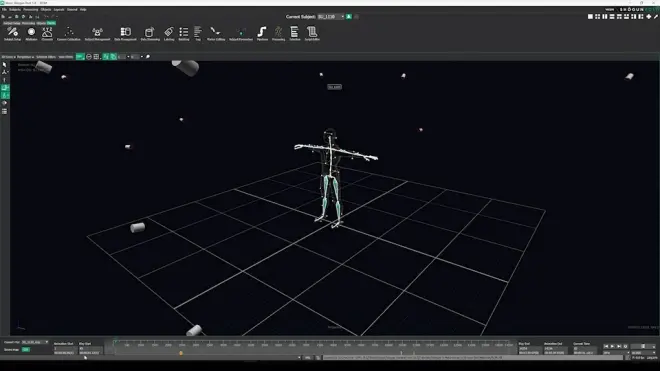Open the Processing menu
Screen dimensions: 660x371
[30, 9]
